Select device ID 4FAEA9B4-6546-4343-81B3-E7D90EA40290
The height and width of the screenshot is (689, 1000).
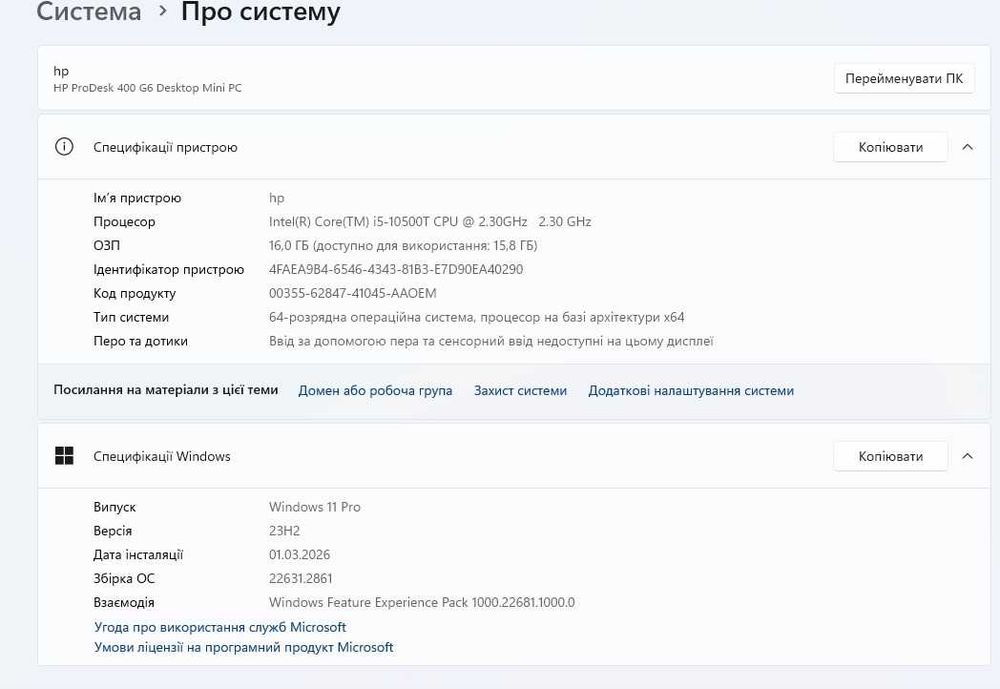[396, 269]
